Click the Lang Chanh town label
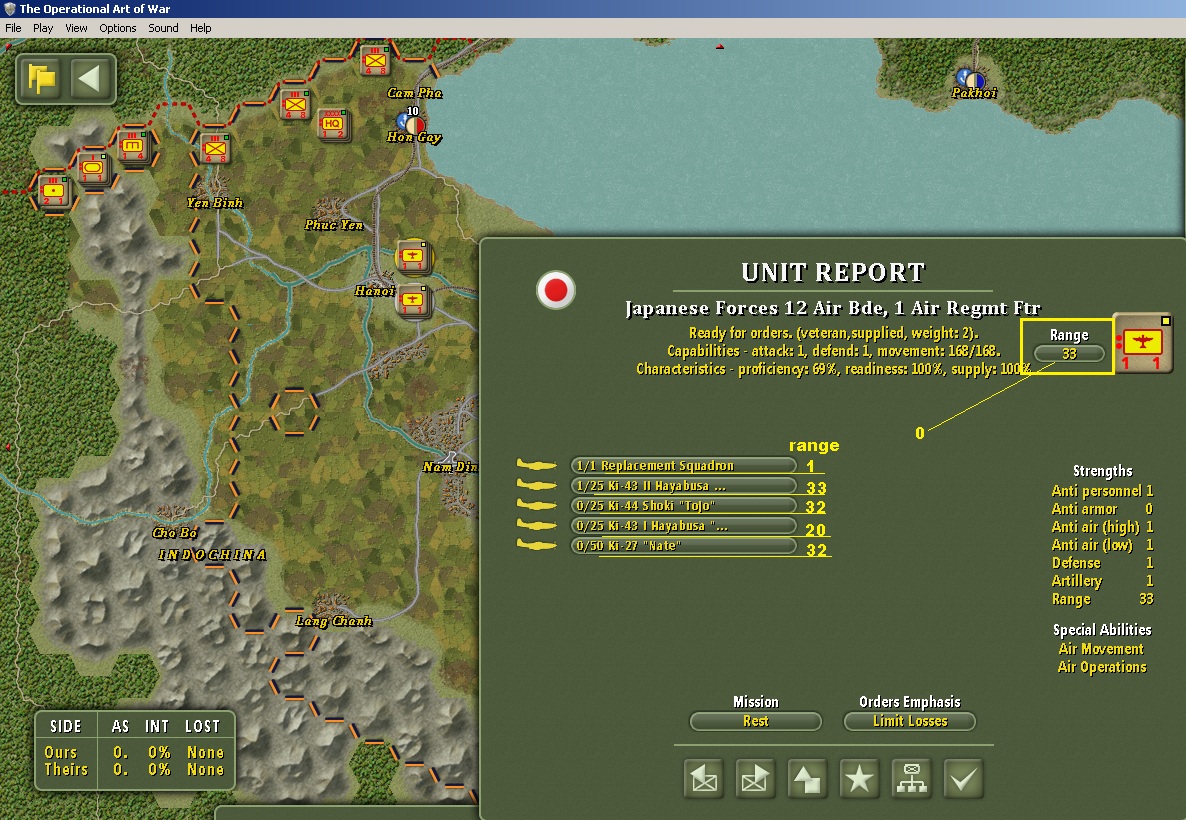The width and height of the screenshot is (1186, 820). pos(334,621)
